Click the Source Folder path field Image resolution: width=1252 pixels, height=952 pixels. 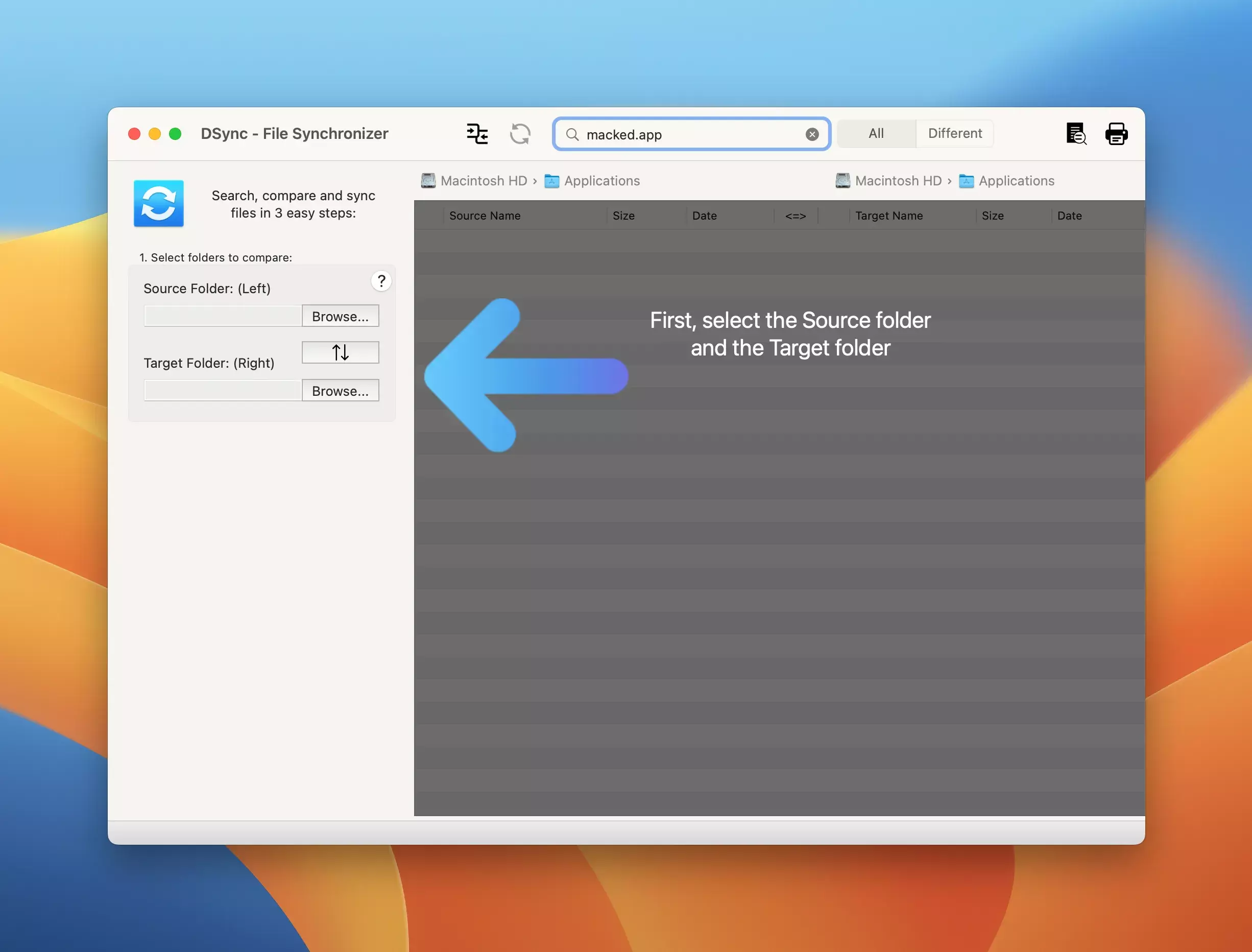click(223, 316)
